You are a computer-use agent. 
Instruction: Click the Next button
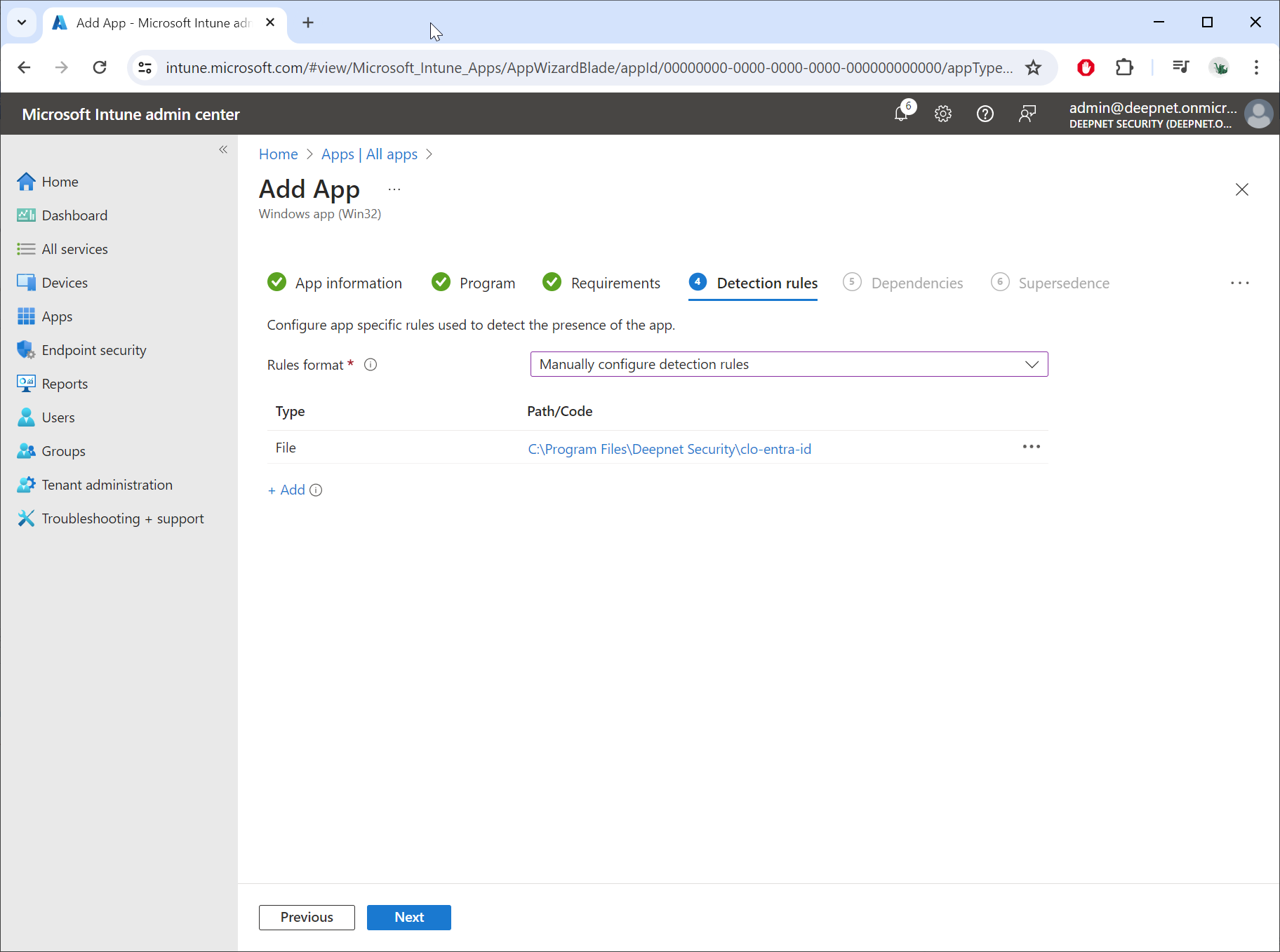[408, 917]
